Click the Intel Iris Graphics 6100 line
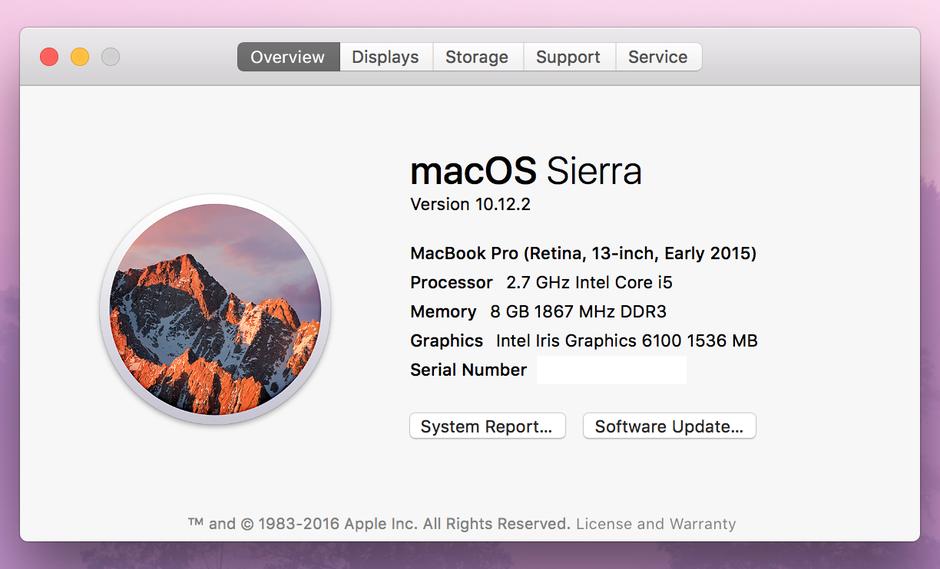 pos(584,340)
